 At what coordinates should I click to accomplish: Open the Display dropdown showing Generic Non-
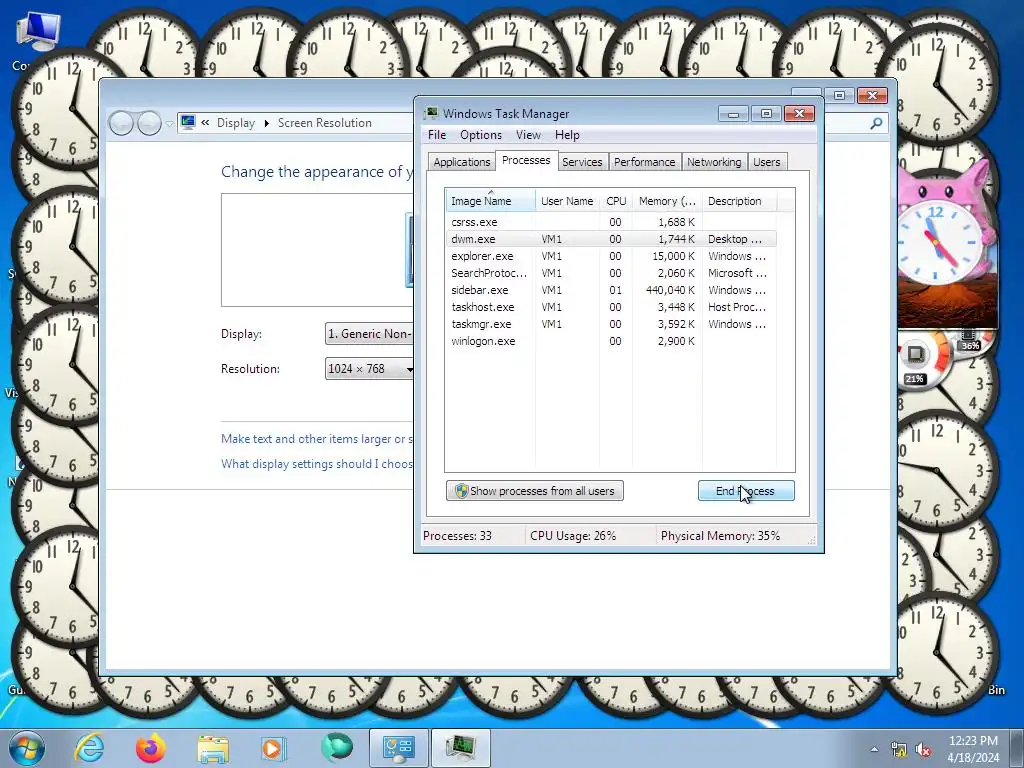point(369,334)
